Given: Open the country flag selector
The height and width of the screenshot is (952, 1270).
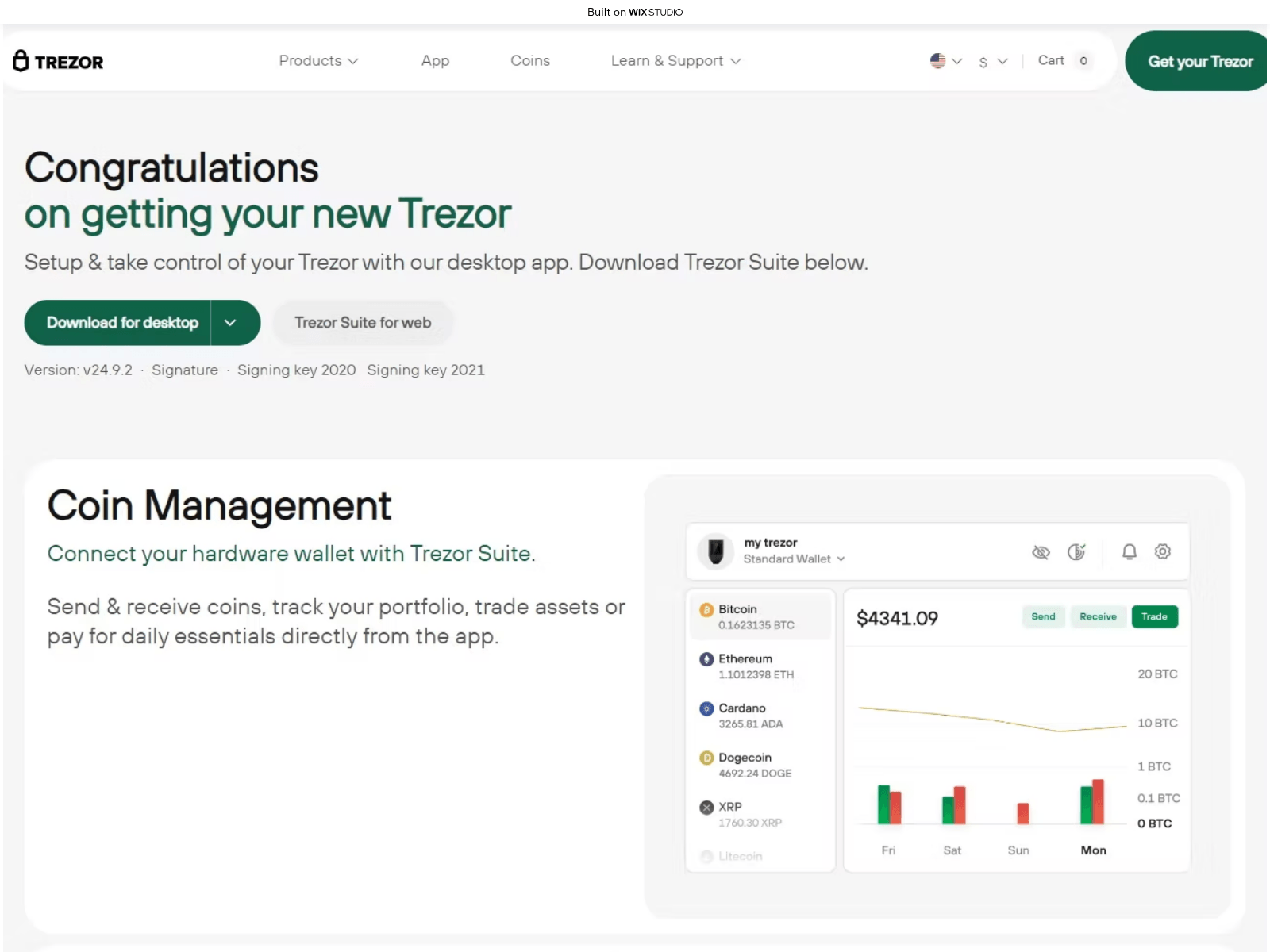Looking at the screenshot, I should coord(945,61).
